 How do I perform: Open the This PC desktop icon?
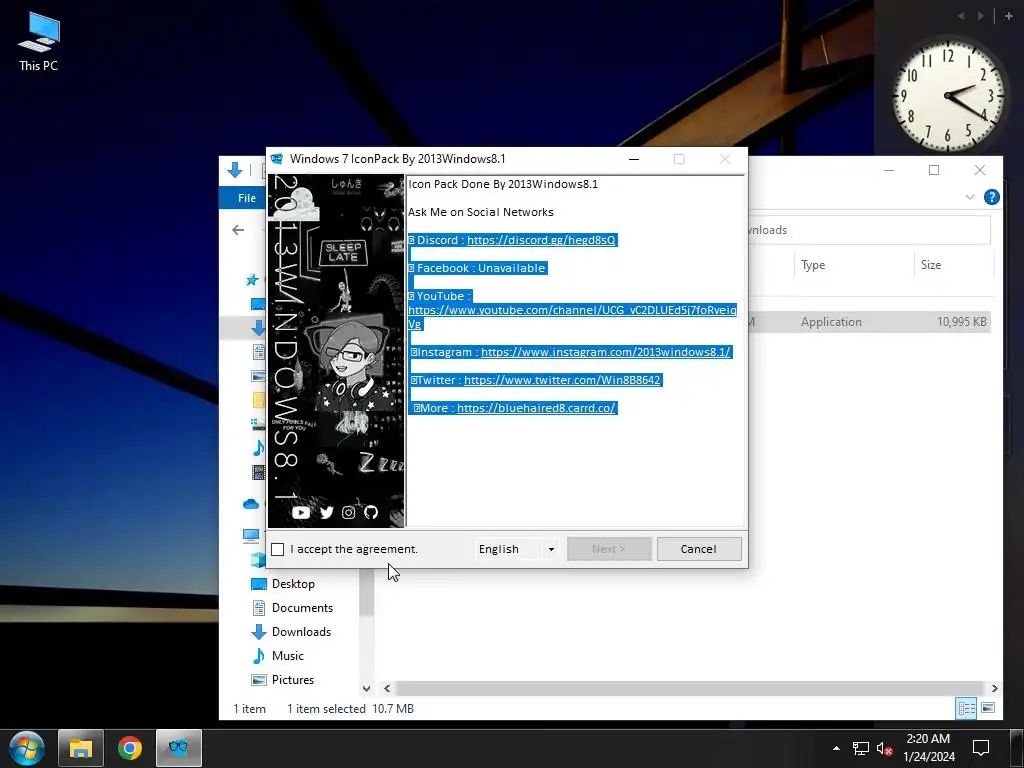tap(39, 40)
